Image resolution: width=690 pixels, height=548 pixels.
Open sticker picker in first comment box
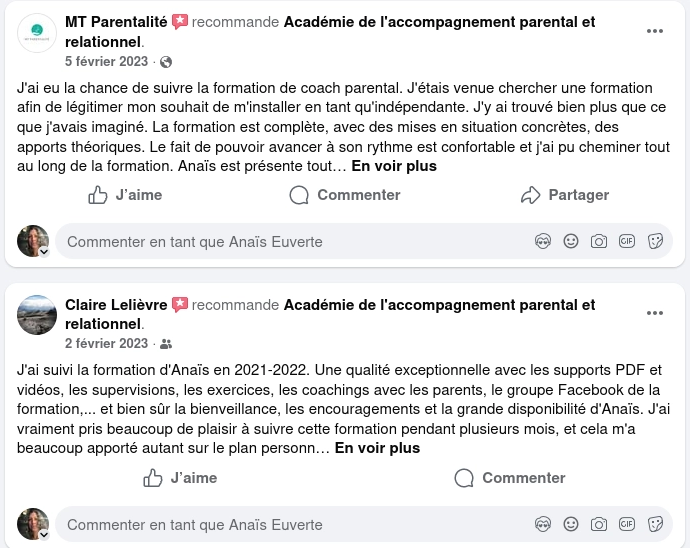656,241
